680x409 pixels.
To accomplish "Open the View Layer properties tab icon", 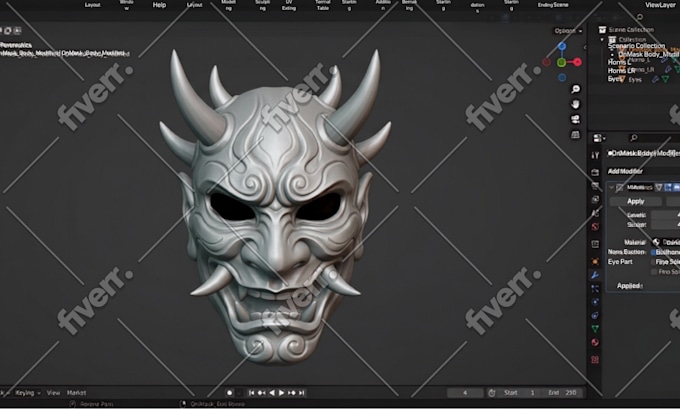I will coord(595,200).
